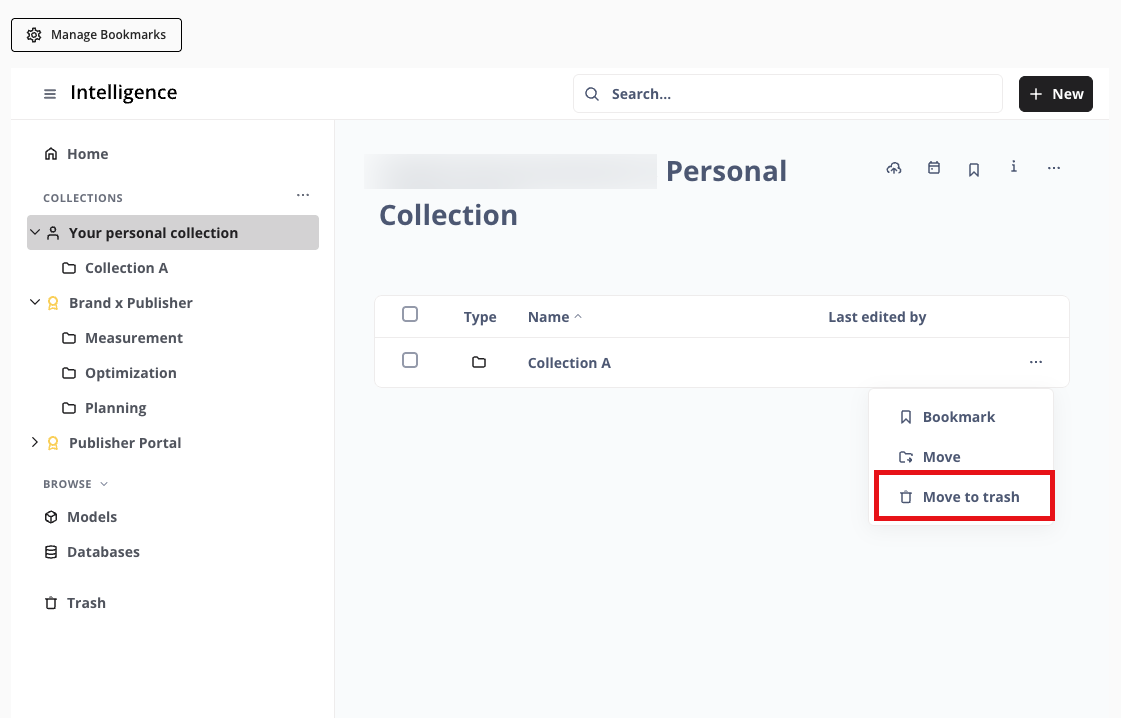Image resolution: width=1121 pixels, height=718 pixels.
Task: Toggle the select-all checkbox in table header
Action: pos(410,314)
